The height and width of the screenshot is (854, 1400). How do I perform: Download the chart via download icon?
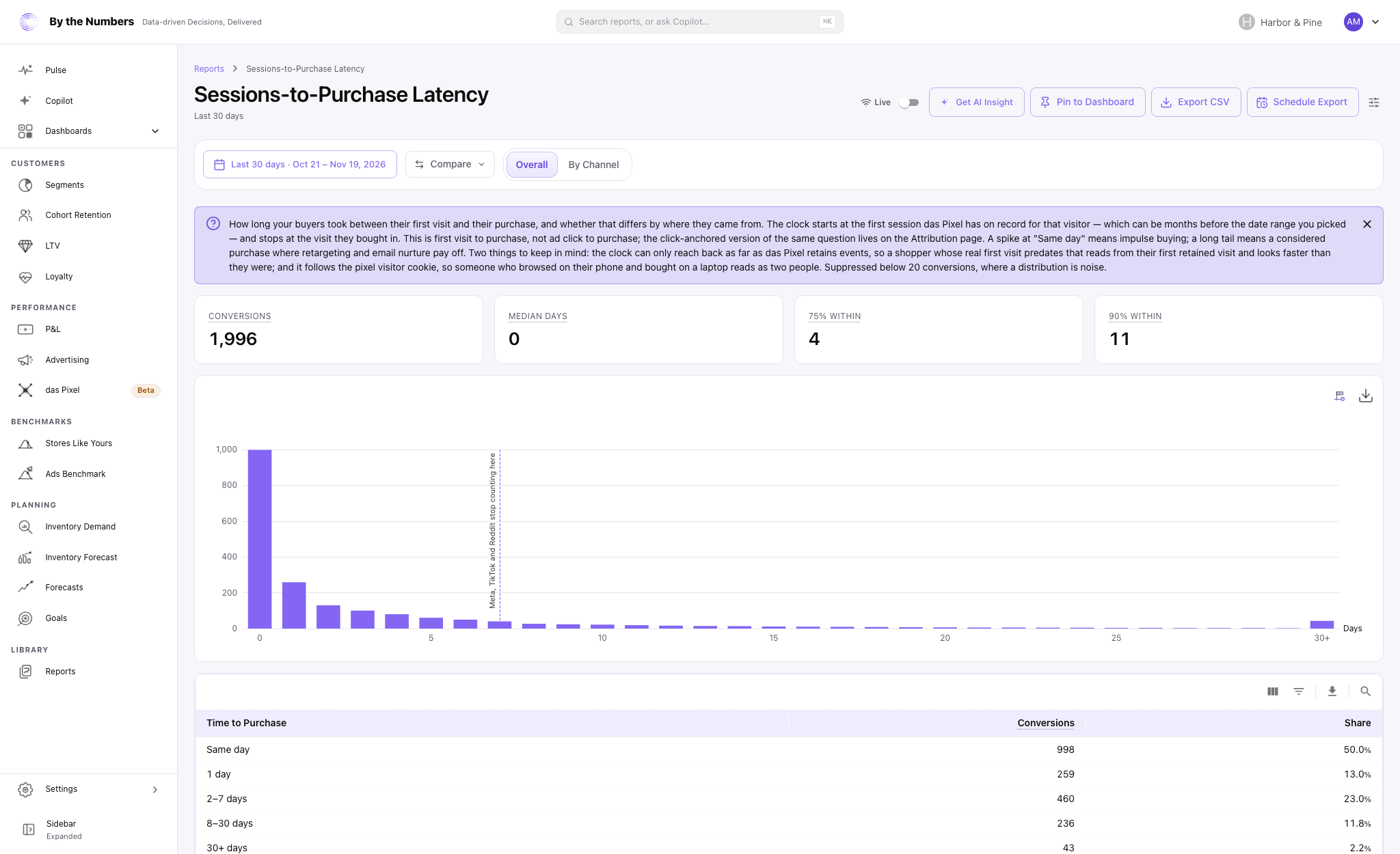pyautogui.click(x=1365, y=396)
